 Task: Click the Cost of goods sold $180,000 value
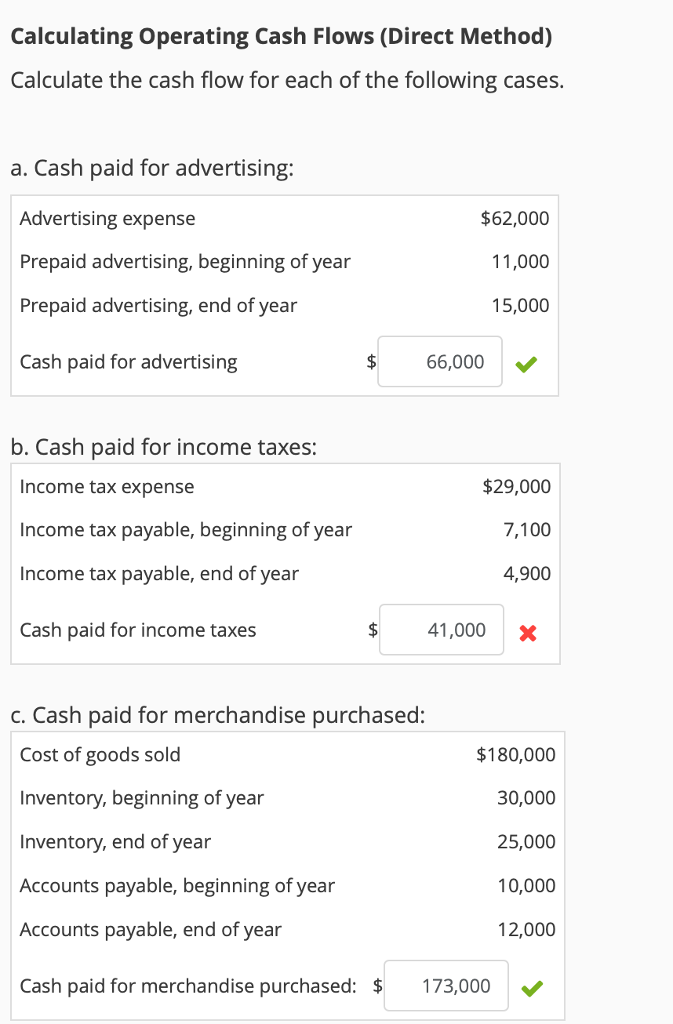click(x=516, y=755)
